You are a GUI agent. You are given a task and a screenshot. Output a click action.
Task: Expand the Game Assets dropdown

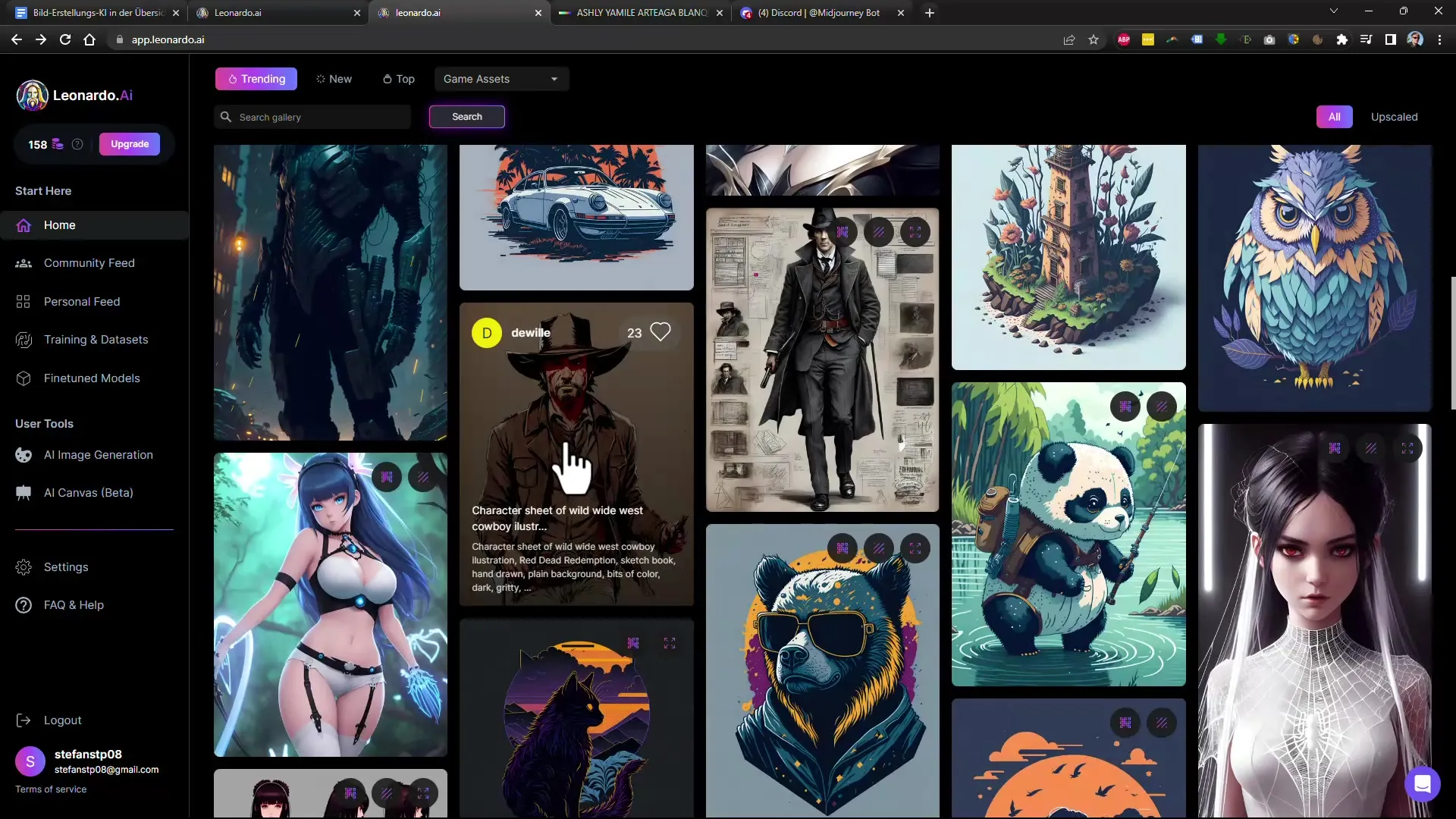[501, 79]
